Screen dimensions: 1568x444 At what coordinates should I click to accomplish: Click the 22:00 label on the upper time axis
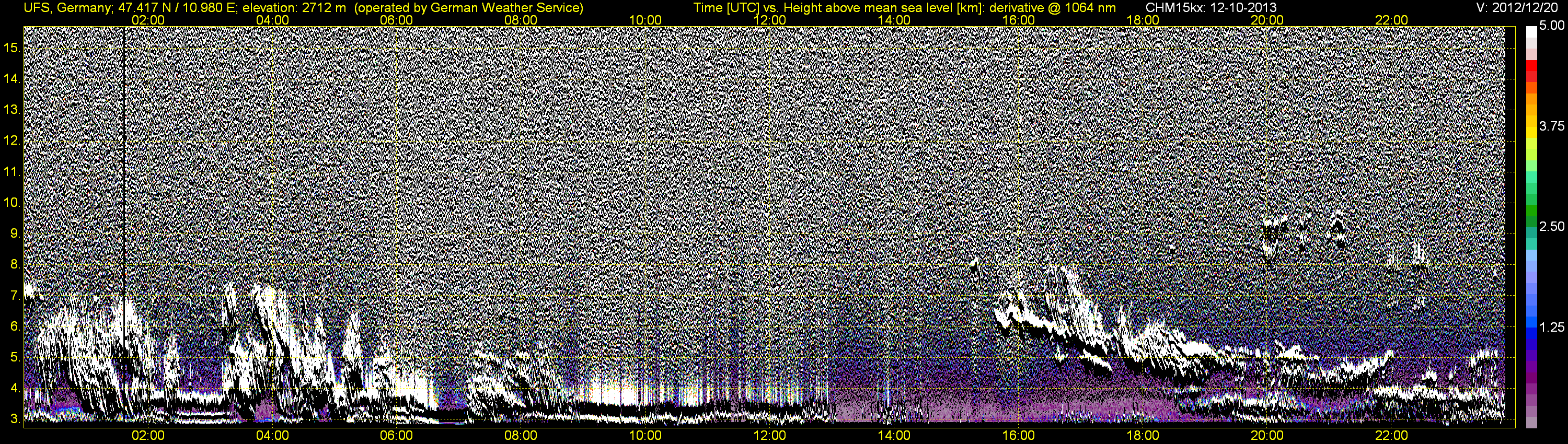1391,20
